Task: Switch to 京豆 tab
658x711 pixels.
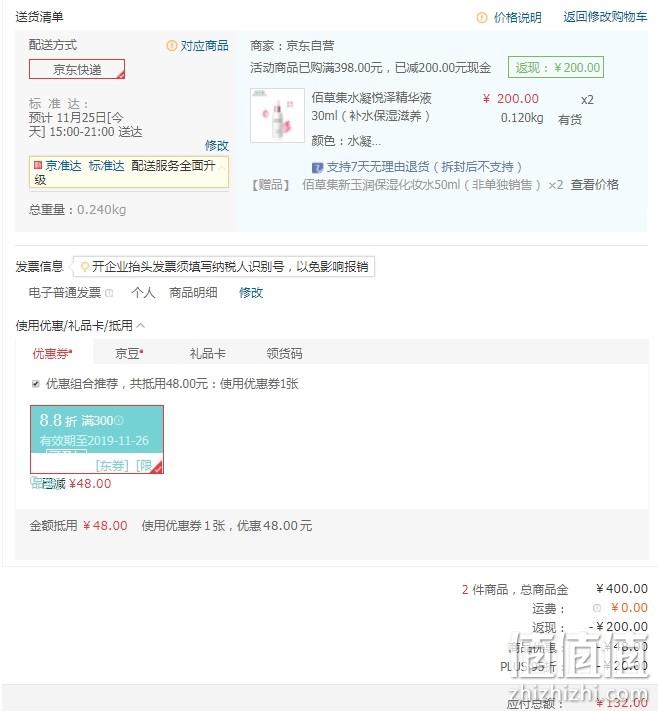Action: coord(129,353)
